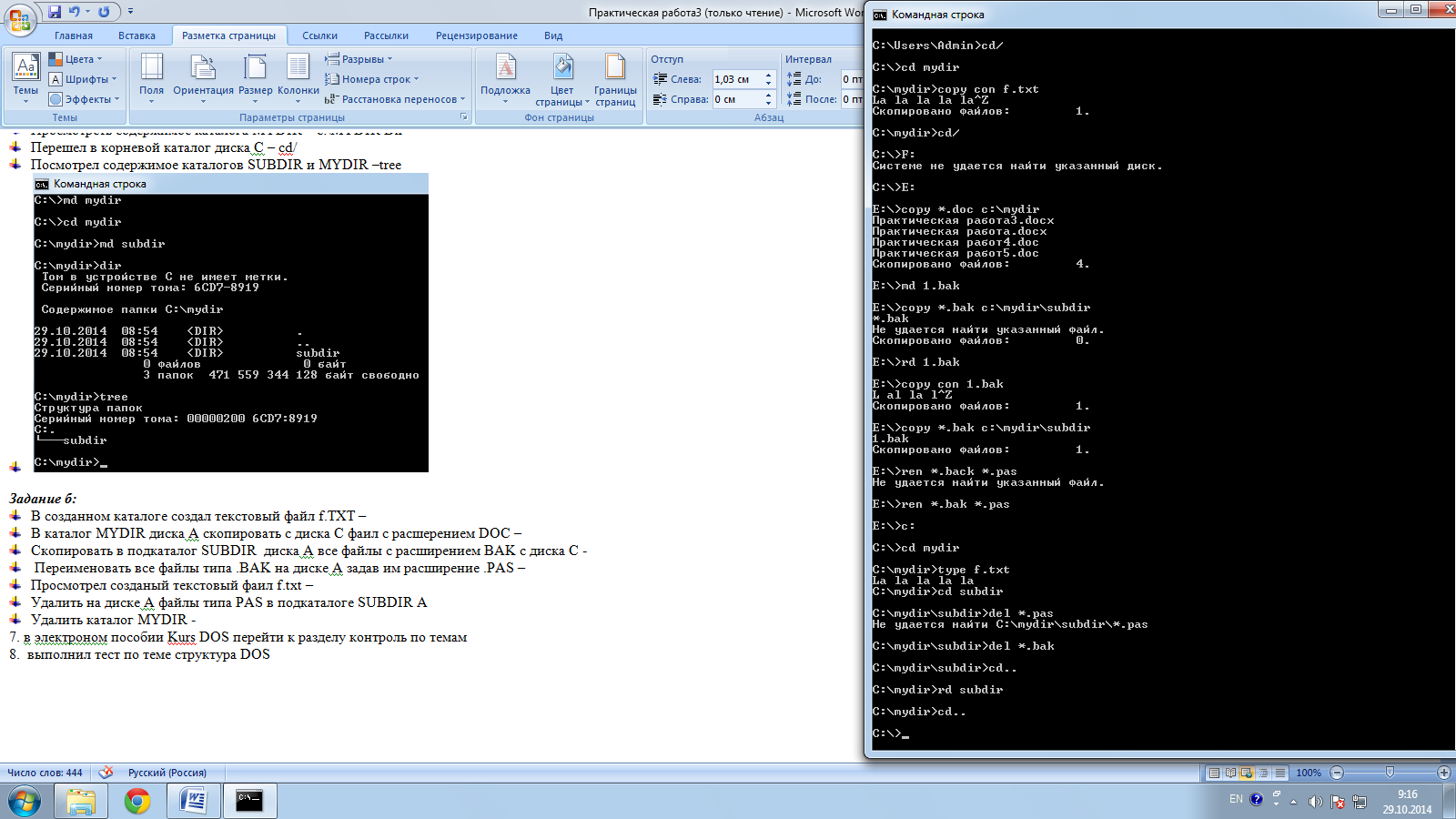Customize the Quick Access Toolbar
Viewport: 1456px width, 819px height.
[x=130, y=12]
